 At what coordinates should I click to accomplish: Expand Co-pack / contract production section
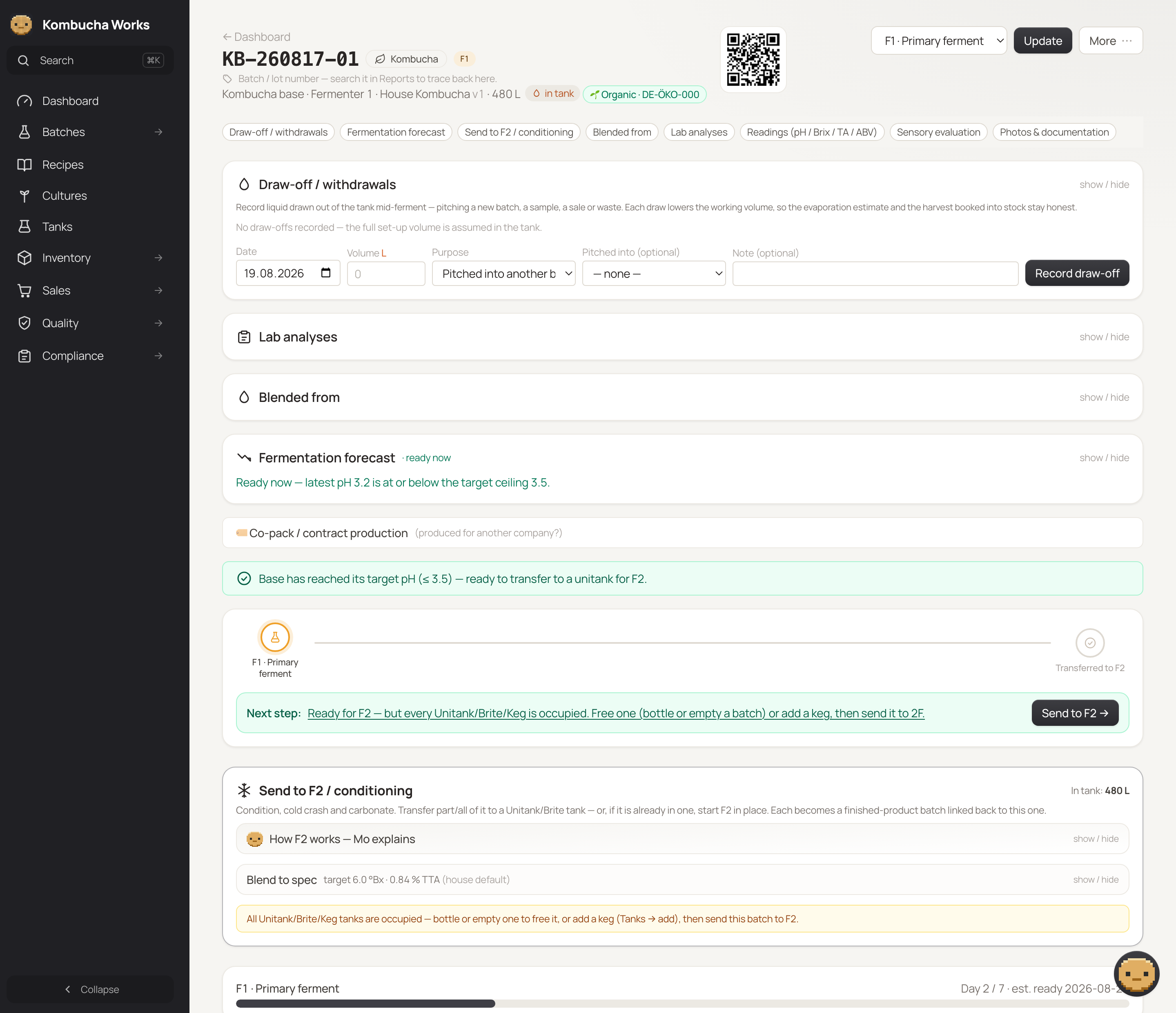tap(682, 533)
